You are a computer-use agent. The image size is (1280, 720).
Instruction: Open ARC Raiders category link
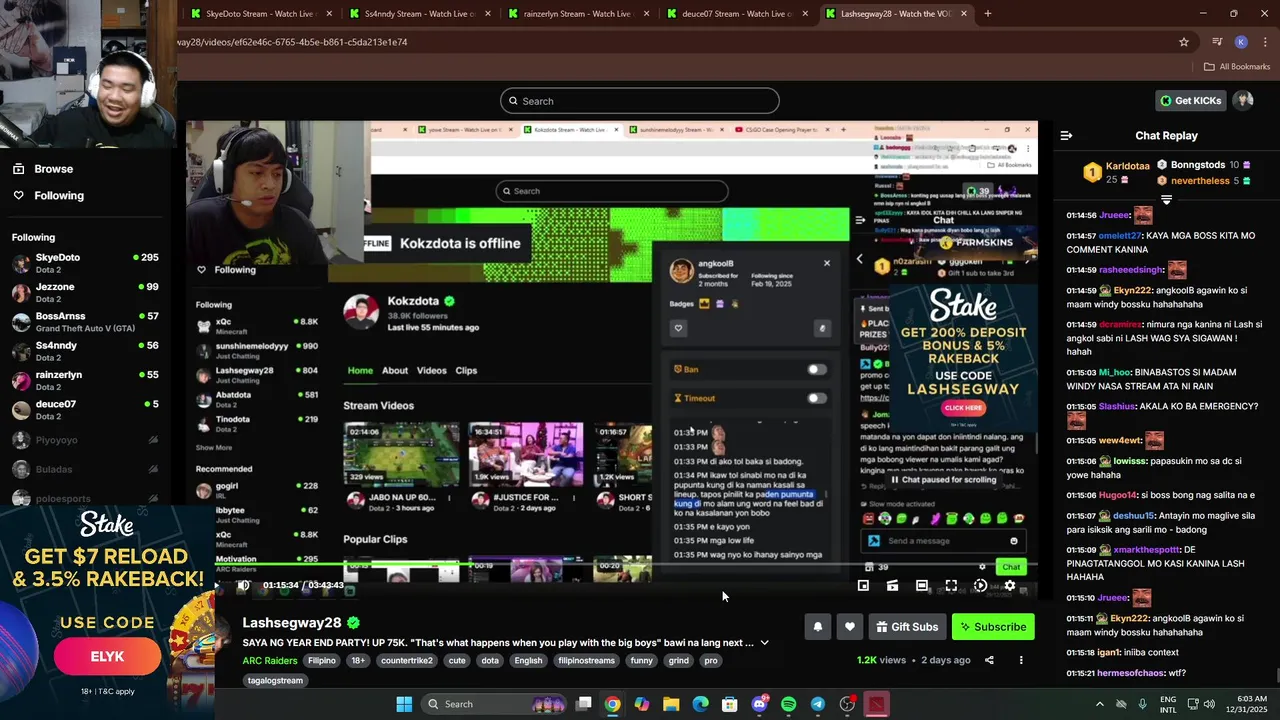270,661
